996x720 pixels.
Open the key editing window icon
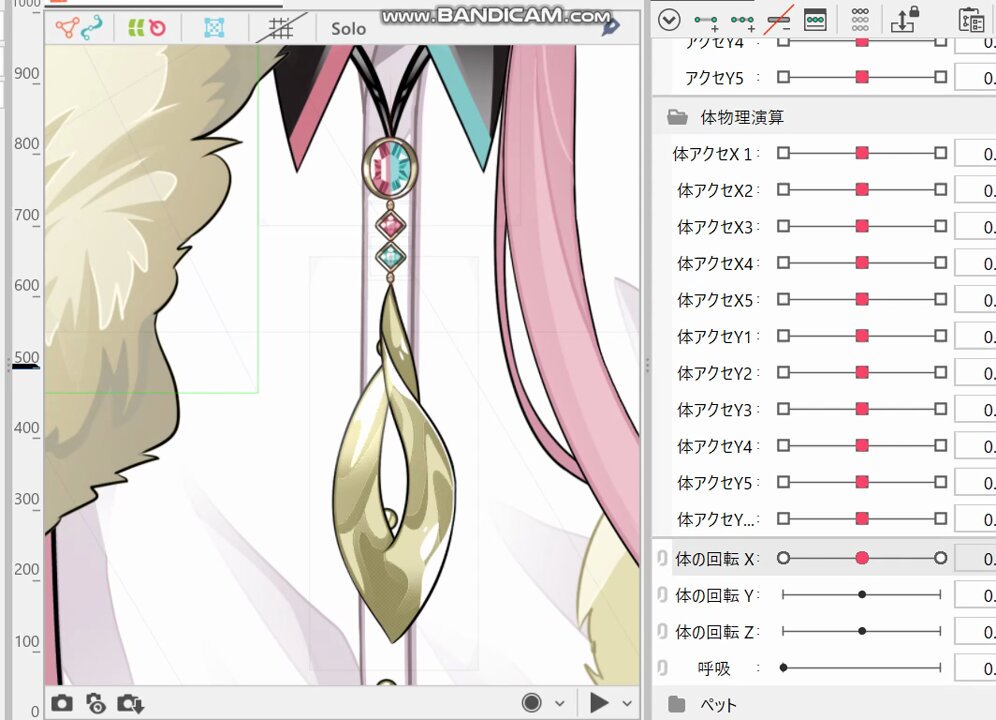point(815,20)
